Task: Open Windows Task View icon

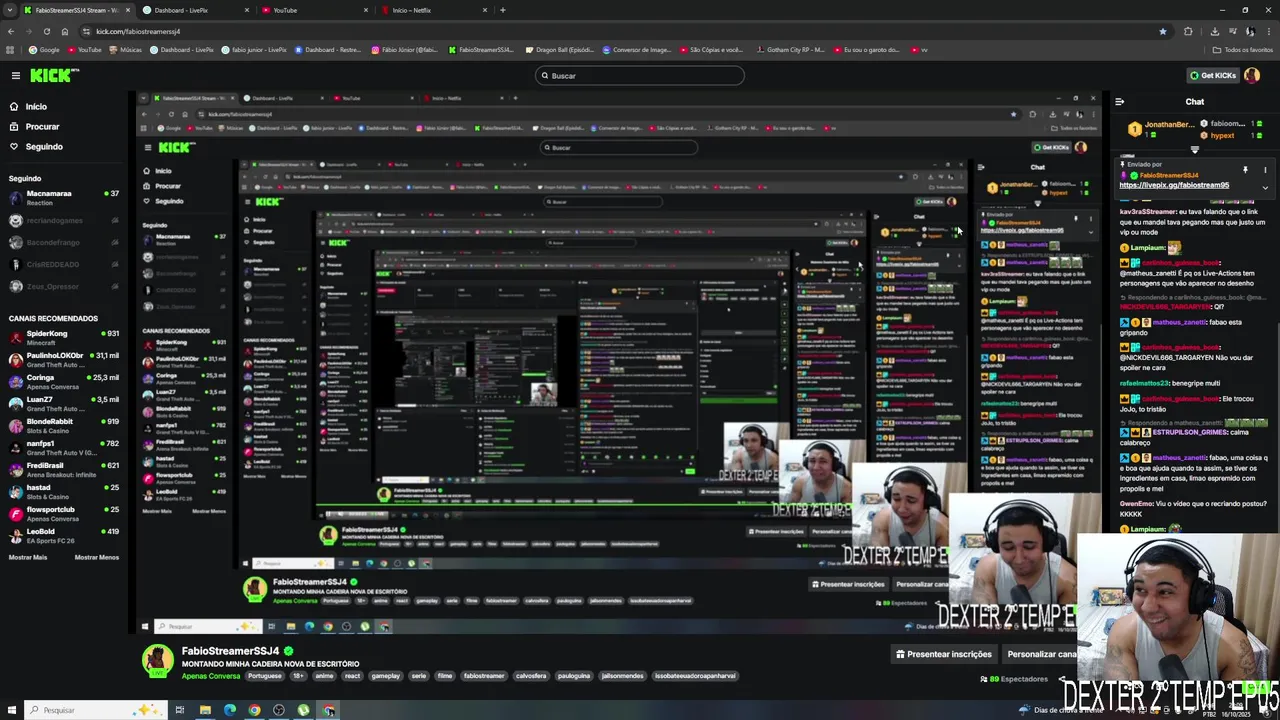Action: 180,710
